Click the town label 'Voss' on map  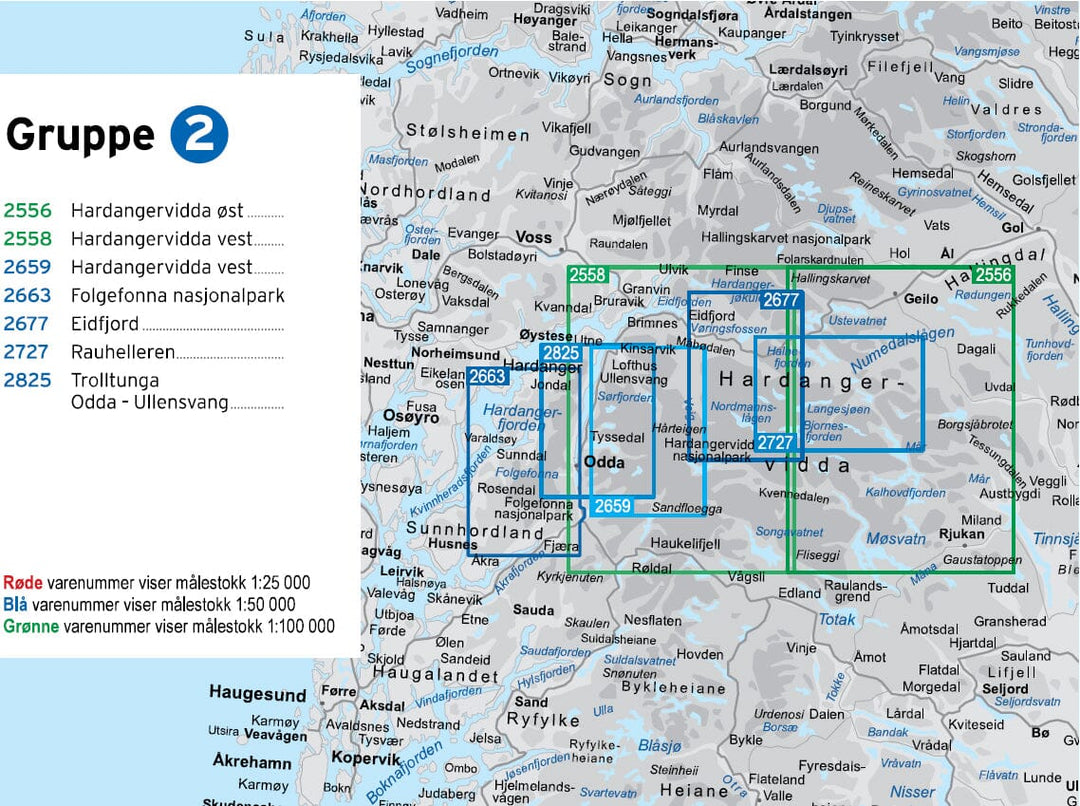534,237
